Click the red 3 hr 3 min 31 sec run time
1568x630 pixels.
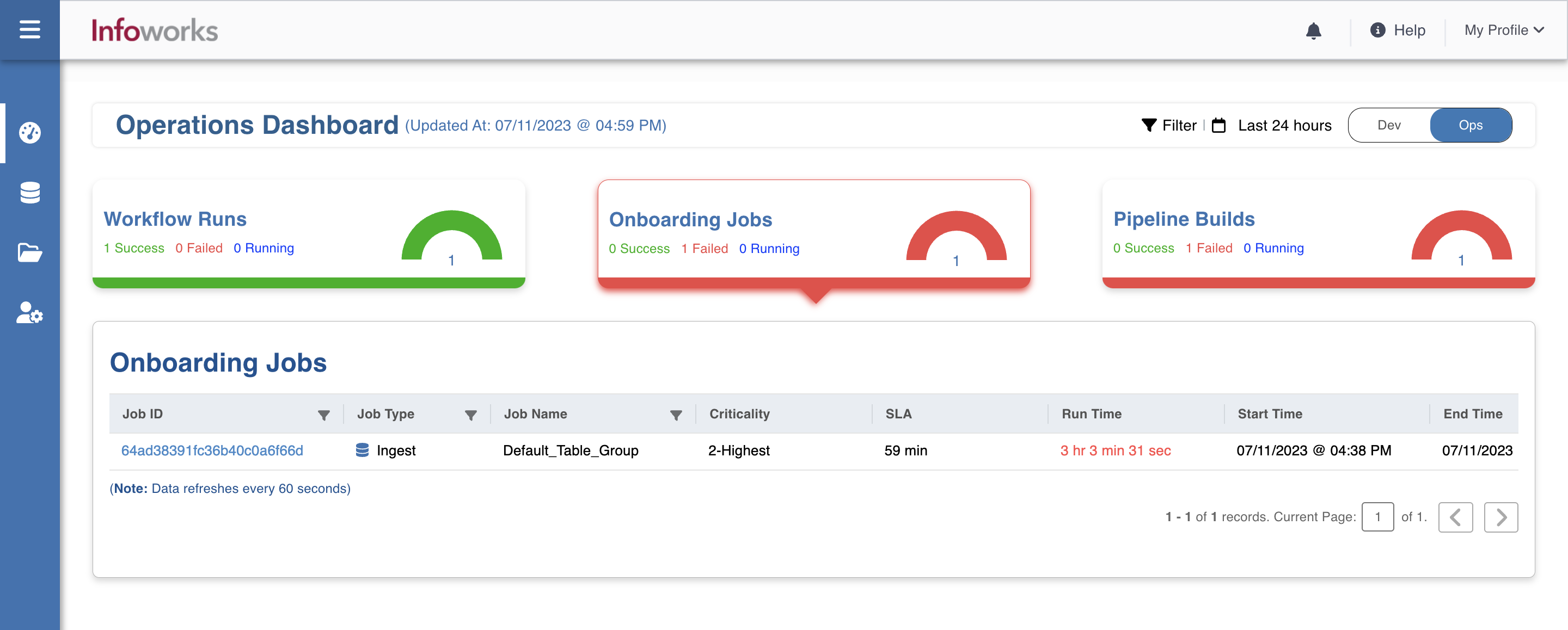click(1115, 450)
